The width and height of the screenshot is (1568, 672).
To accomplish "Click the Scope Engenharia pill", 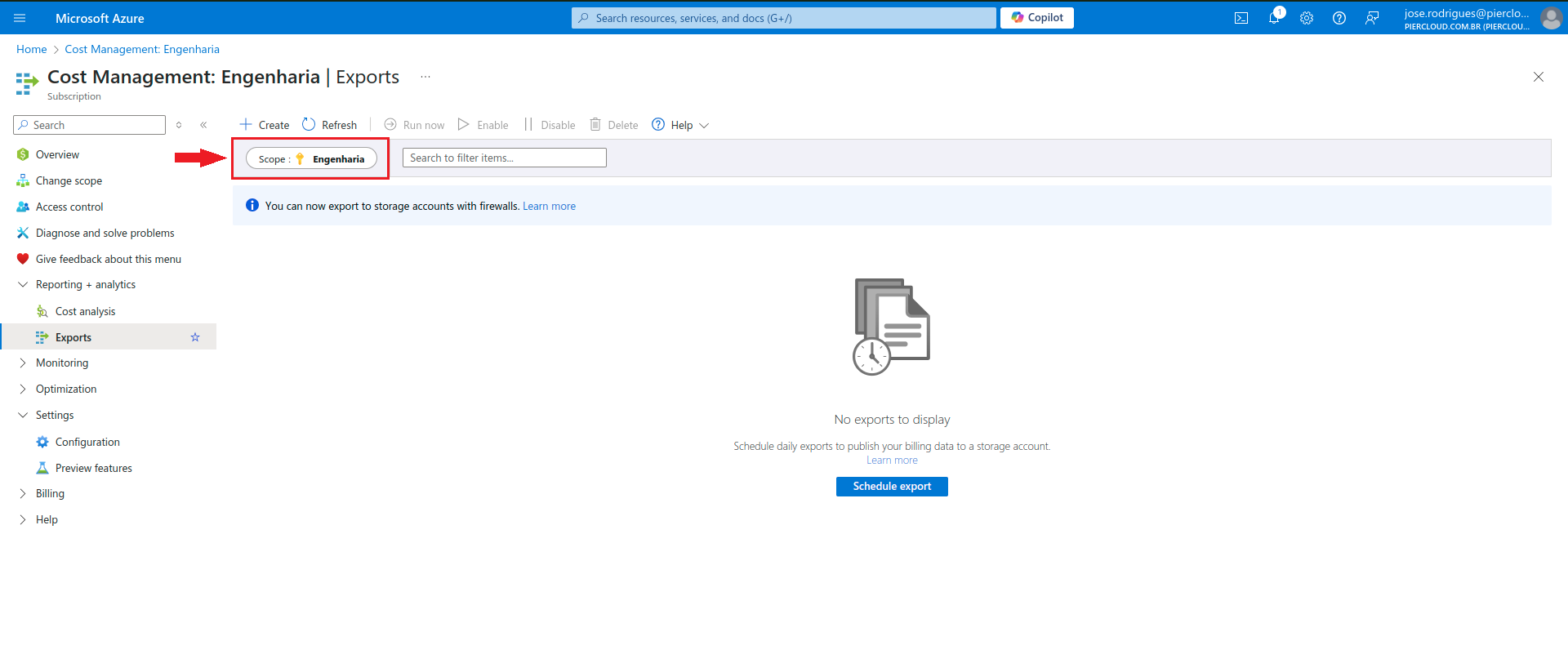I will (x=311, y=158).
